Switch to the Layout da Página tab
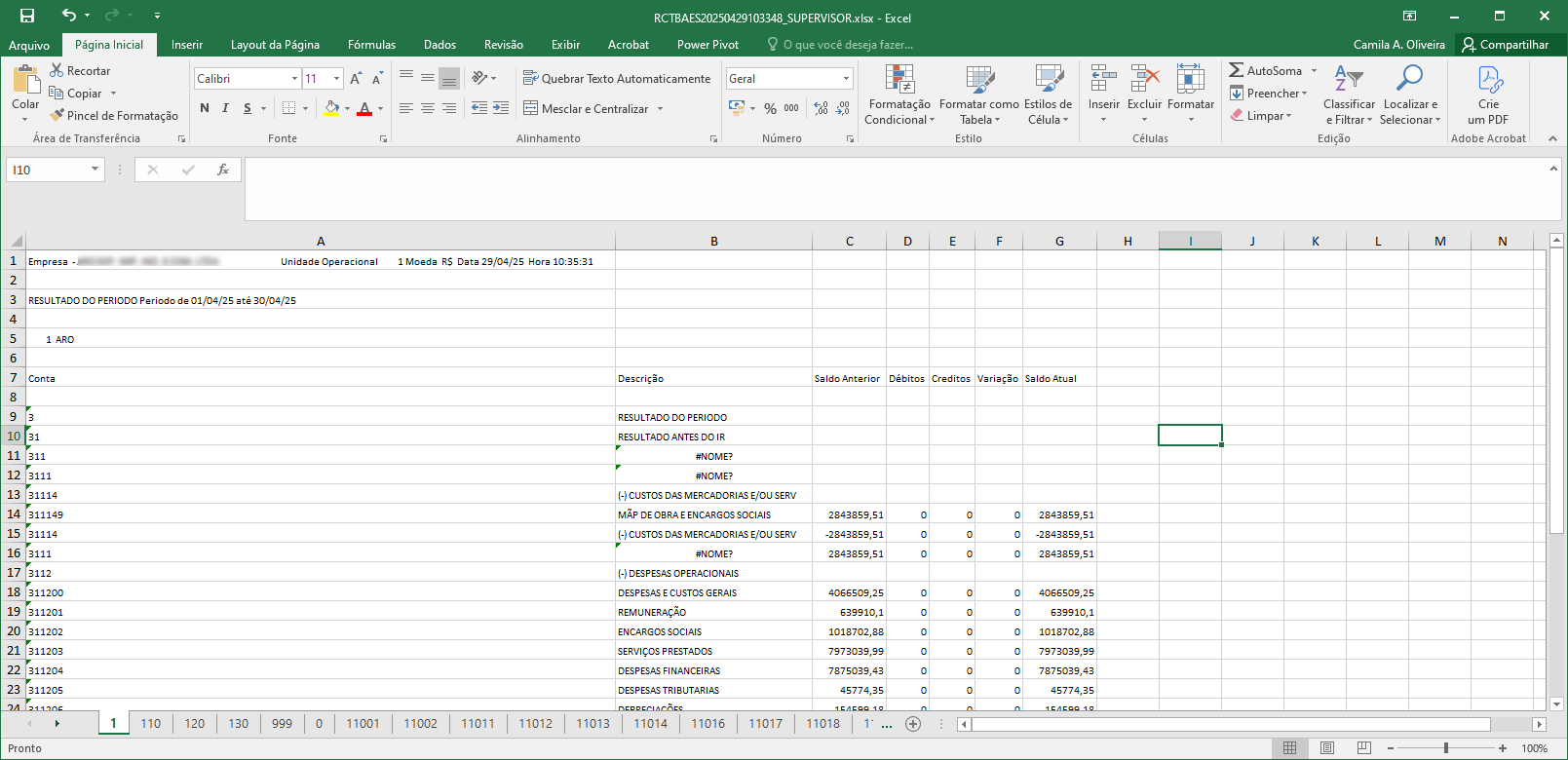The height and width of the screenshot is (760, 1568). pyautogui.click(x=275, y=45)
